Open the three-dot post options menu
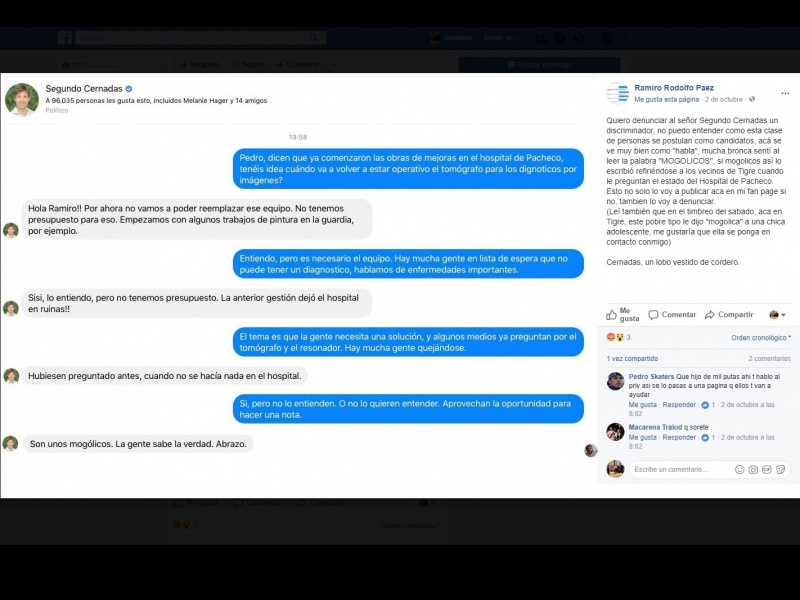 [785, 93]
